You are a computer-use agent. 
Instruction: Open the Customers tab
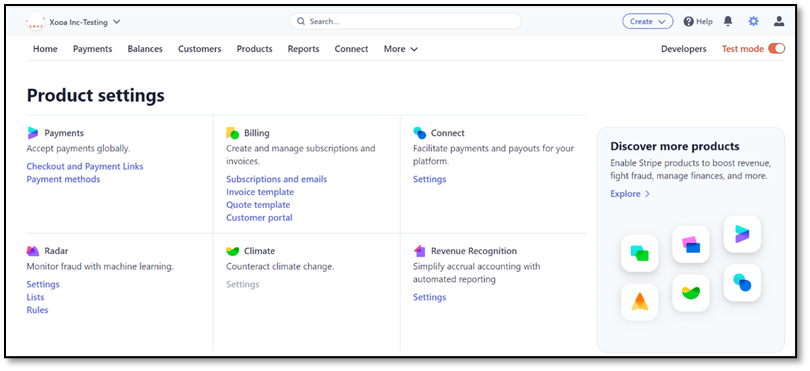[199, 49]
